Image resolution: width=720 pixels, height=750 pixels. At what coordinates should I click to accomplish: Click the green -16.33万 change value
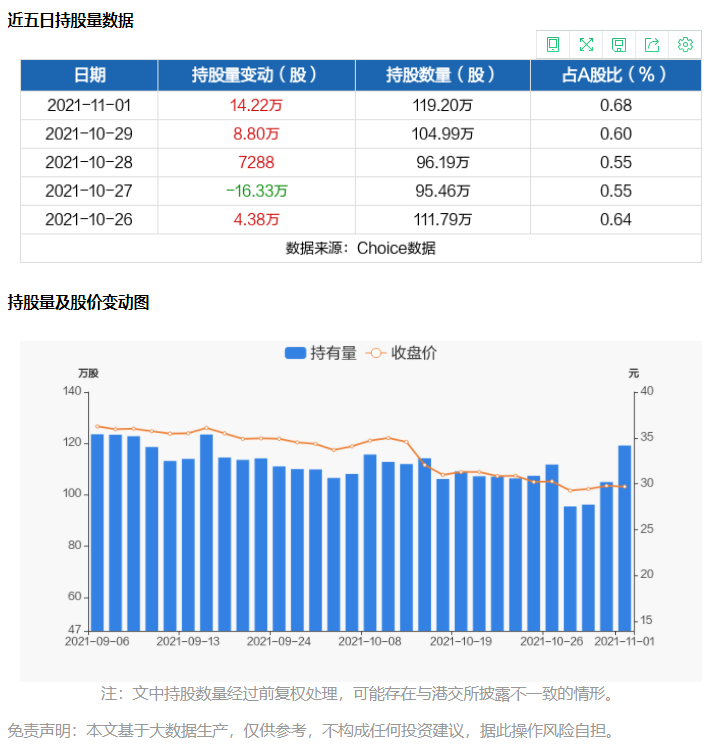tap(256, 191)
